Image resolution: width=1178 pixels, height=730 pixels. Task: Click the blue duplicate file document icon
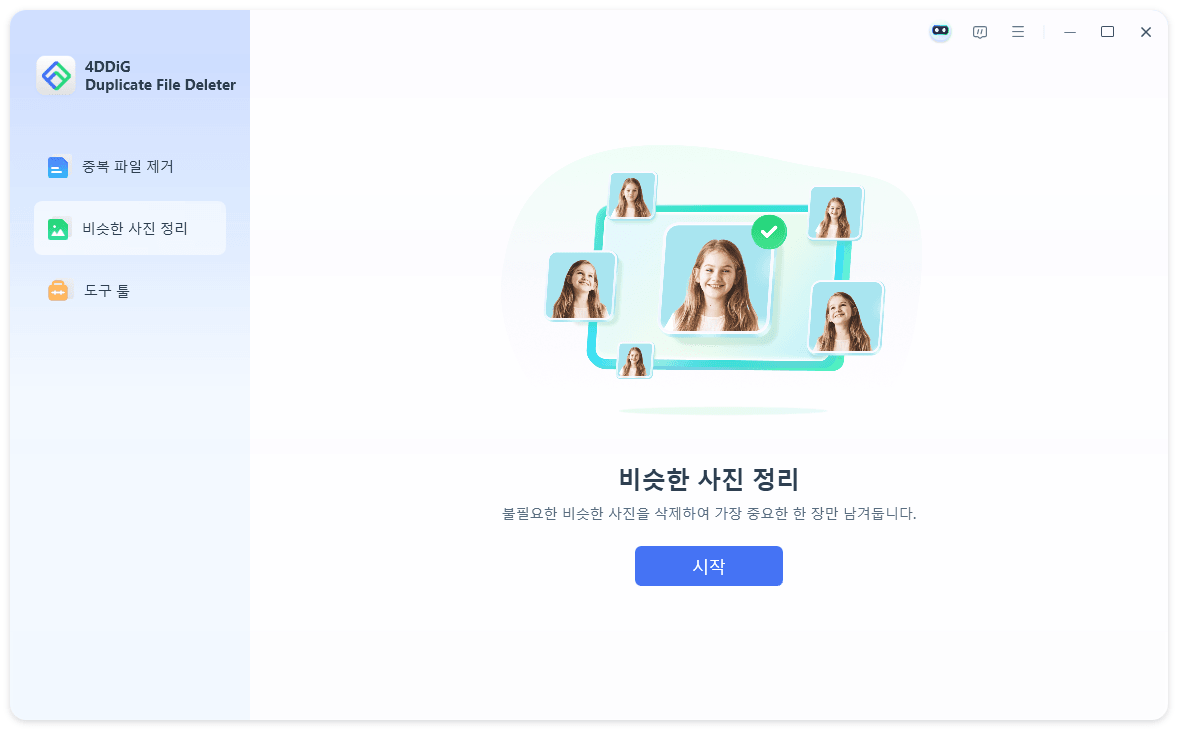[x=58, y=167]
